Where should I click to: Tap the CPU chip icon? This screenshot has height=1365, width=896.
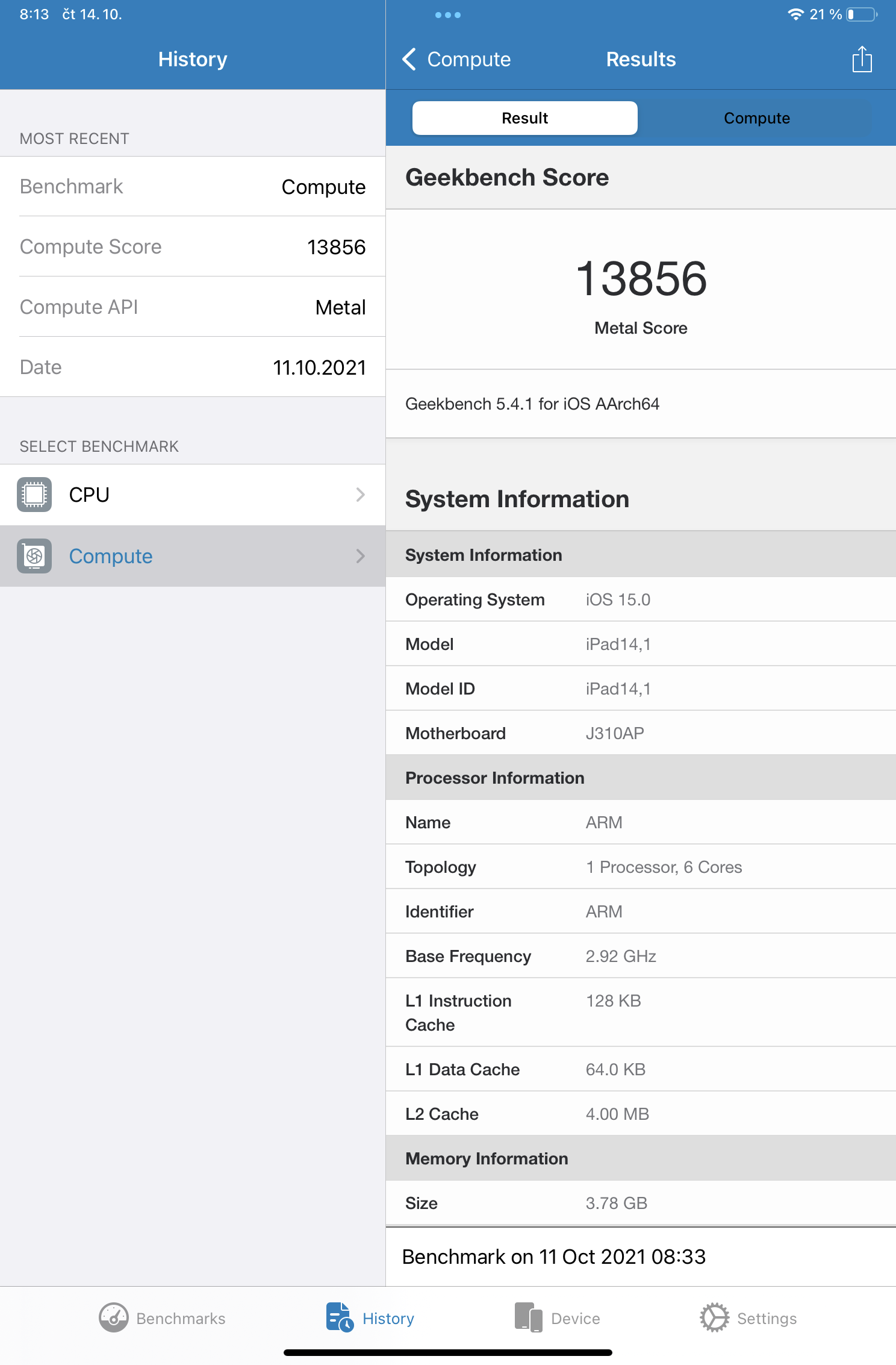(x=34, y=495)
